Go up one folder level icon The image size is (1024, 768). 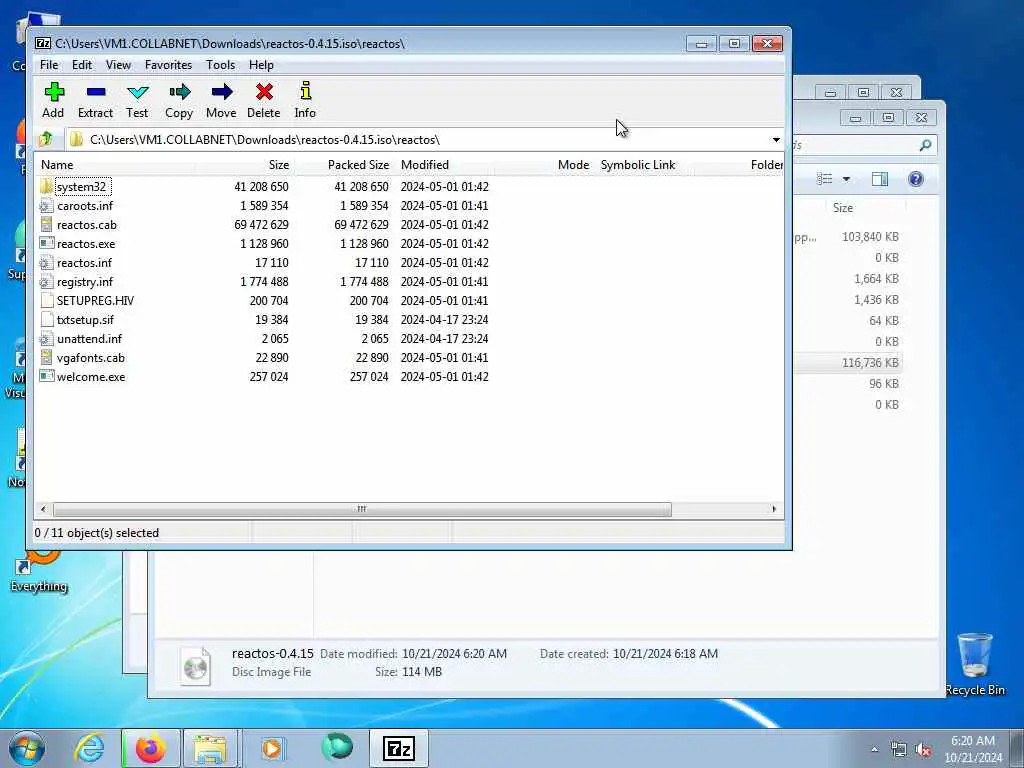46,139
